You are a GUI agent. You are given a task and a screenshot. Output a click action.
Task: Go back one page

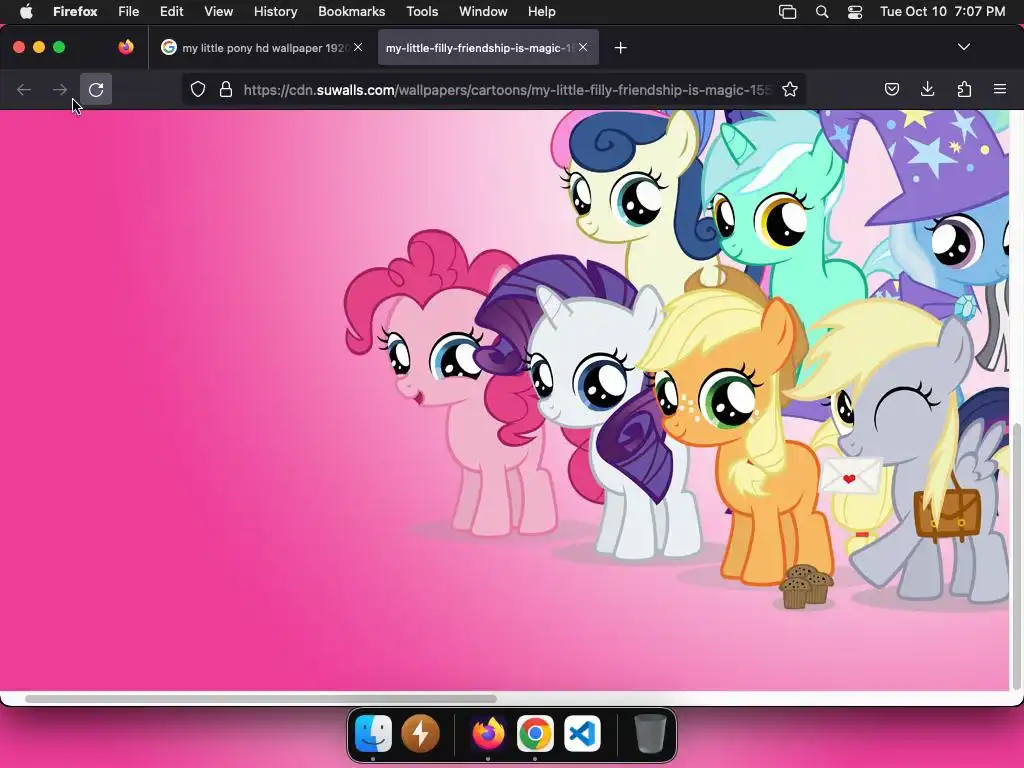[24, 89]
